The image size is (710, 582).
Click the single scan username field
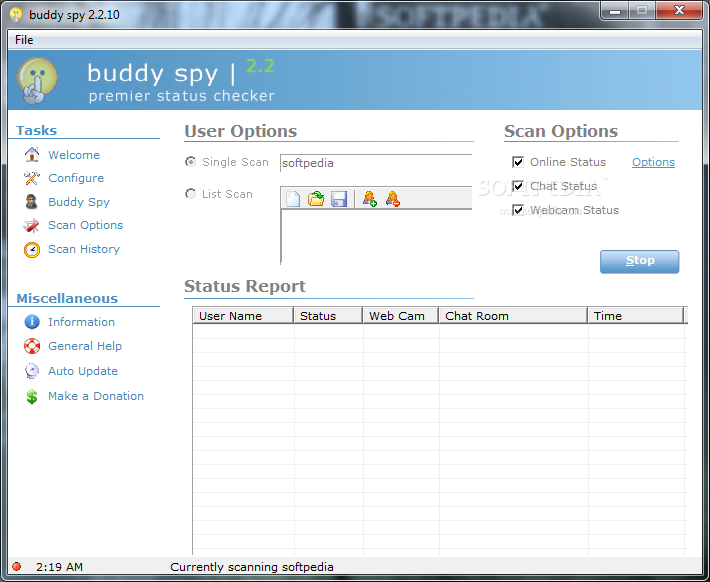tap(376, 163)
